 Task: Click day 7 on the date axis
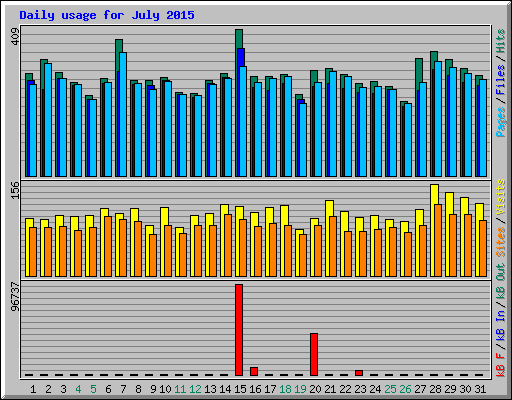coord(123,389)
